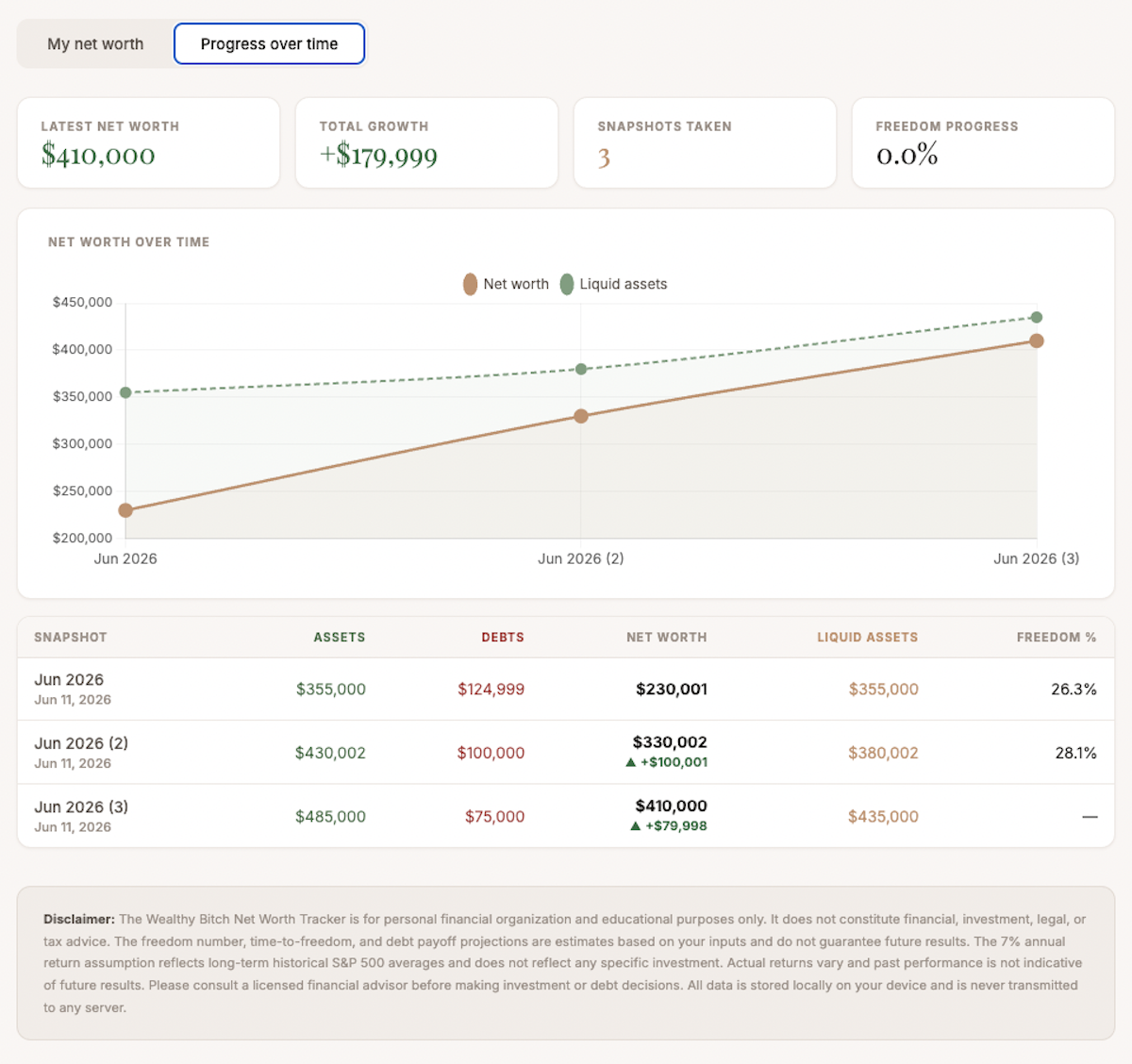The width and height of the screenshot is (1132, 1064).
Task: Select the first net worth point at Jun 2026
Action: click(125, 510)
